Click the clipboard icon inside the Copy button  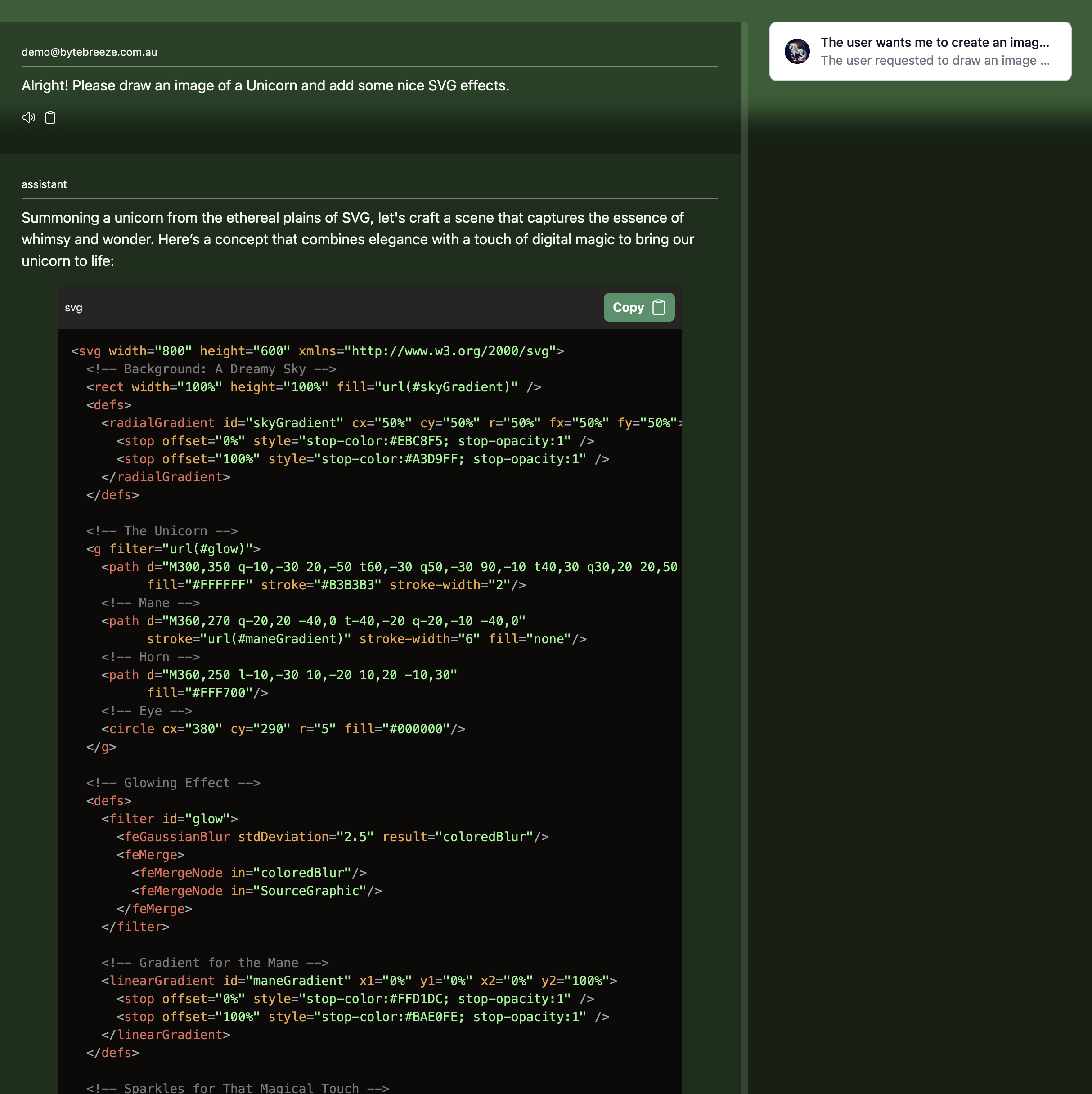658,308
